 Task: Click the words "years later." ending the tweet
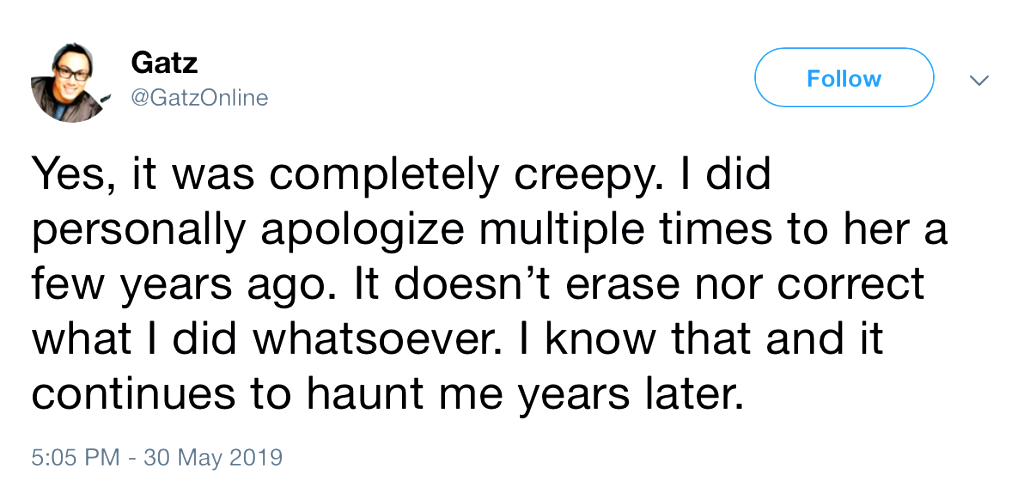coord(631,393)
